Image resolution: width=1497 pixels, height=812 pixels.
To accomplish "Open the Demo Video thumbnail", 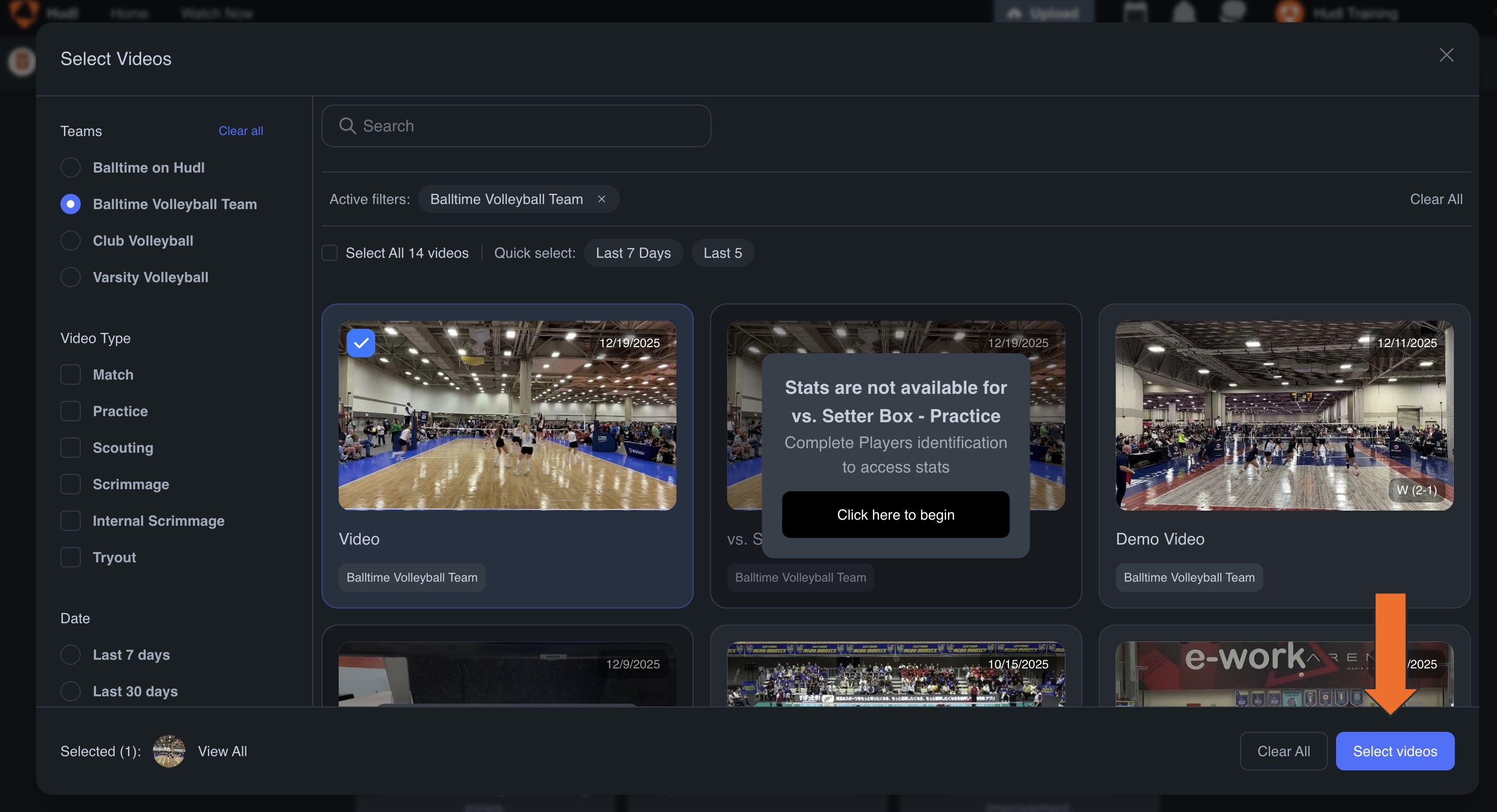I will (1284, 416).
